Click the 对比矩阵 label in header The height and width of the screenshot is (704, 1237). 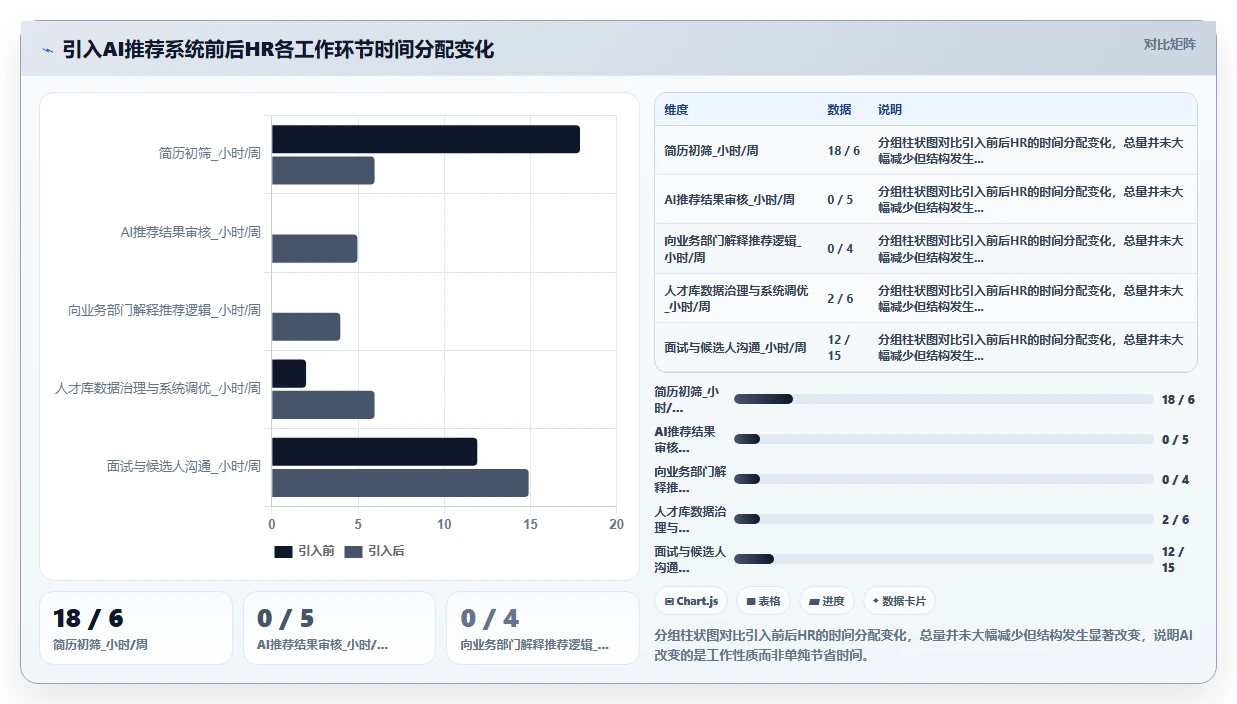(1169, 44)
